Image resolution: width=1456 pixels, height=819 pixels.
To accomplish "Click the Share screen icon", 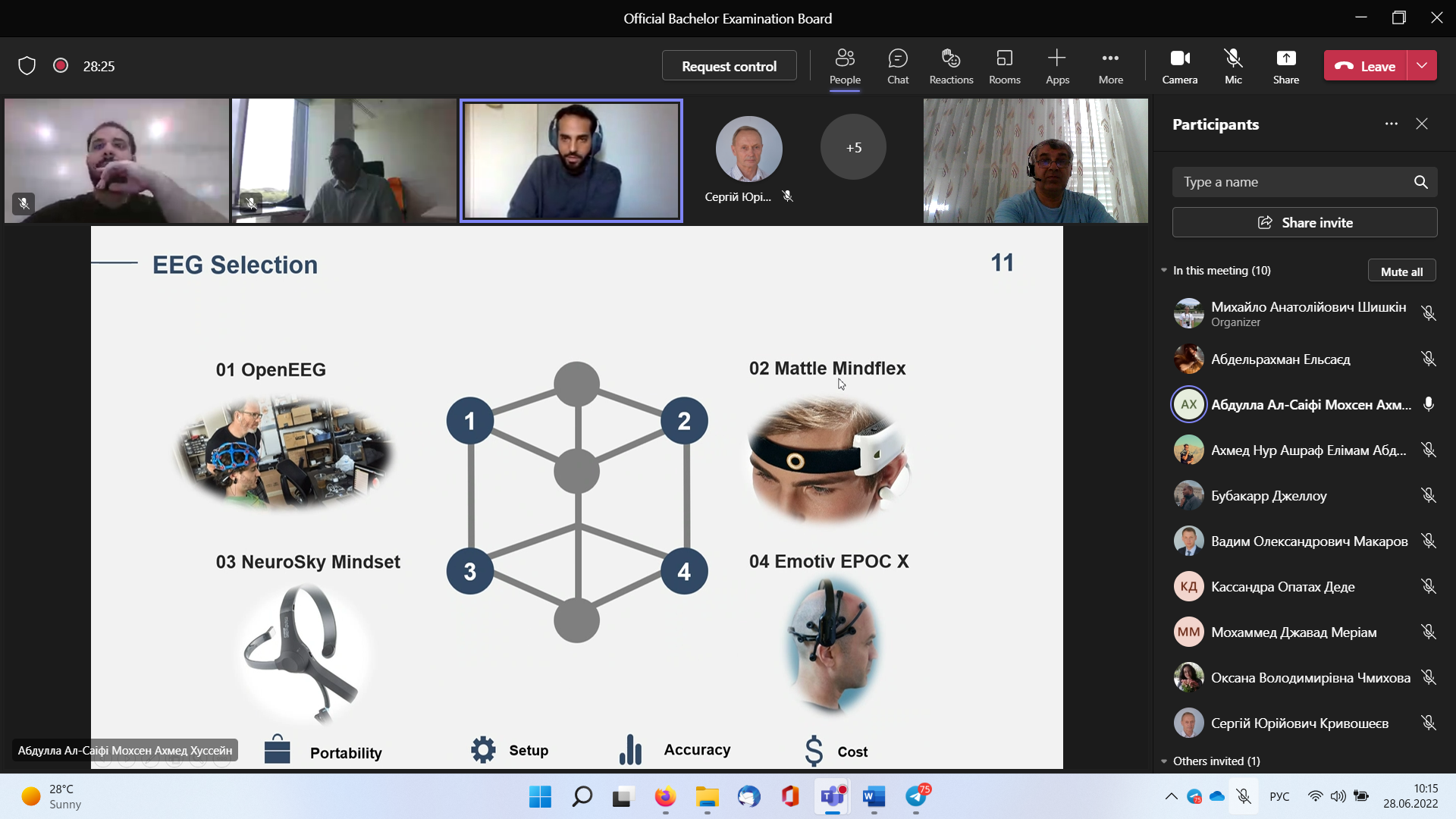I will point(1285,59).
